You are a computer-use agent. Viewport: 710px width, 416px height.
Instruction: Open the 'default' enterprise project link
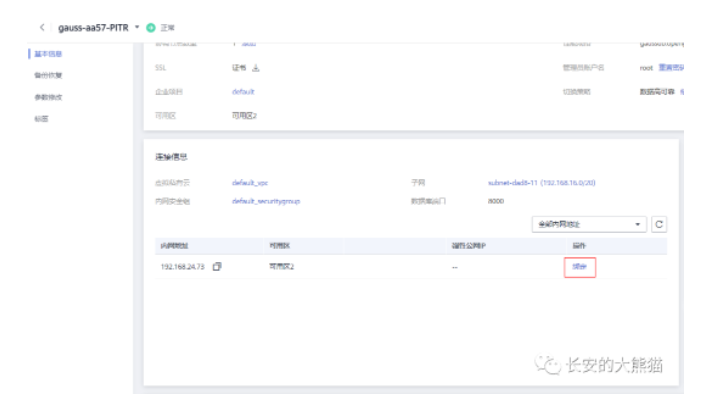click(x=243, y=92)
